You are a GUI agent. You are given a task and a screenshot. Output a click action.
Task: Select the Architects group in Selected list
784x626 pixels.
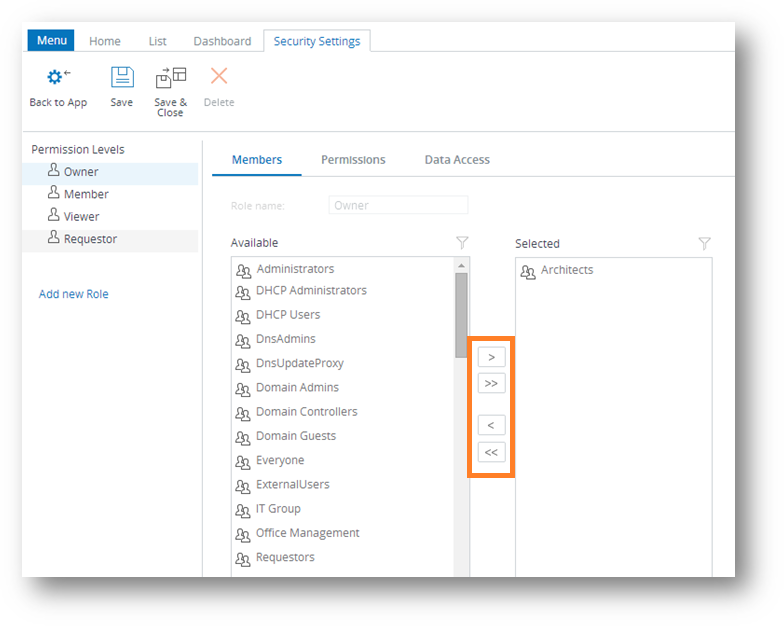(566, 270)
